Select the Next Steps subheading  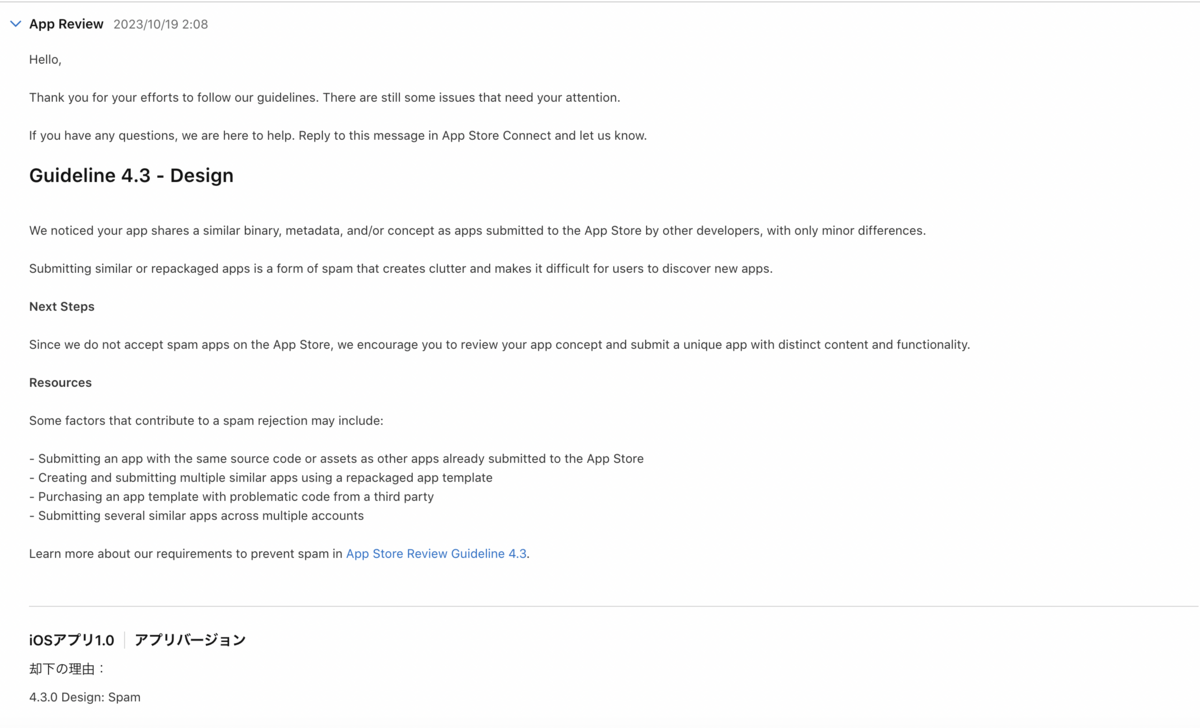[61, 306]
